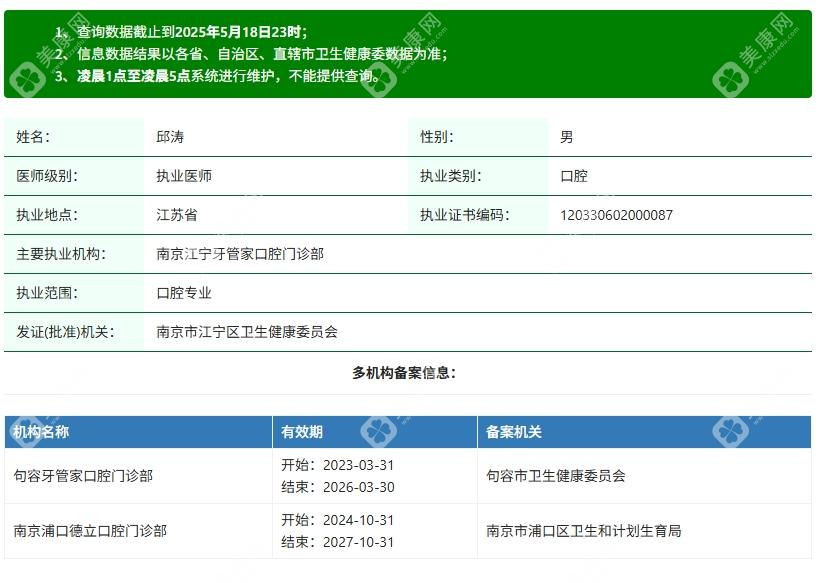This screenshot has width=824, height=583.
Task: Click the 性别 field label
Action: [x=436, y=137]
